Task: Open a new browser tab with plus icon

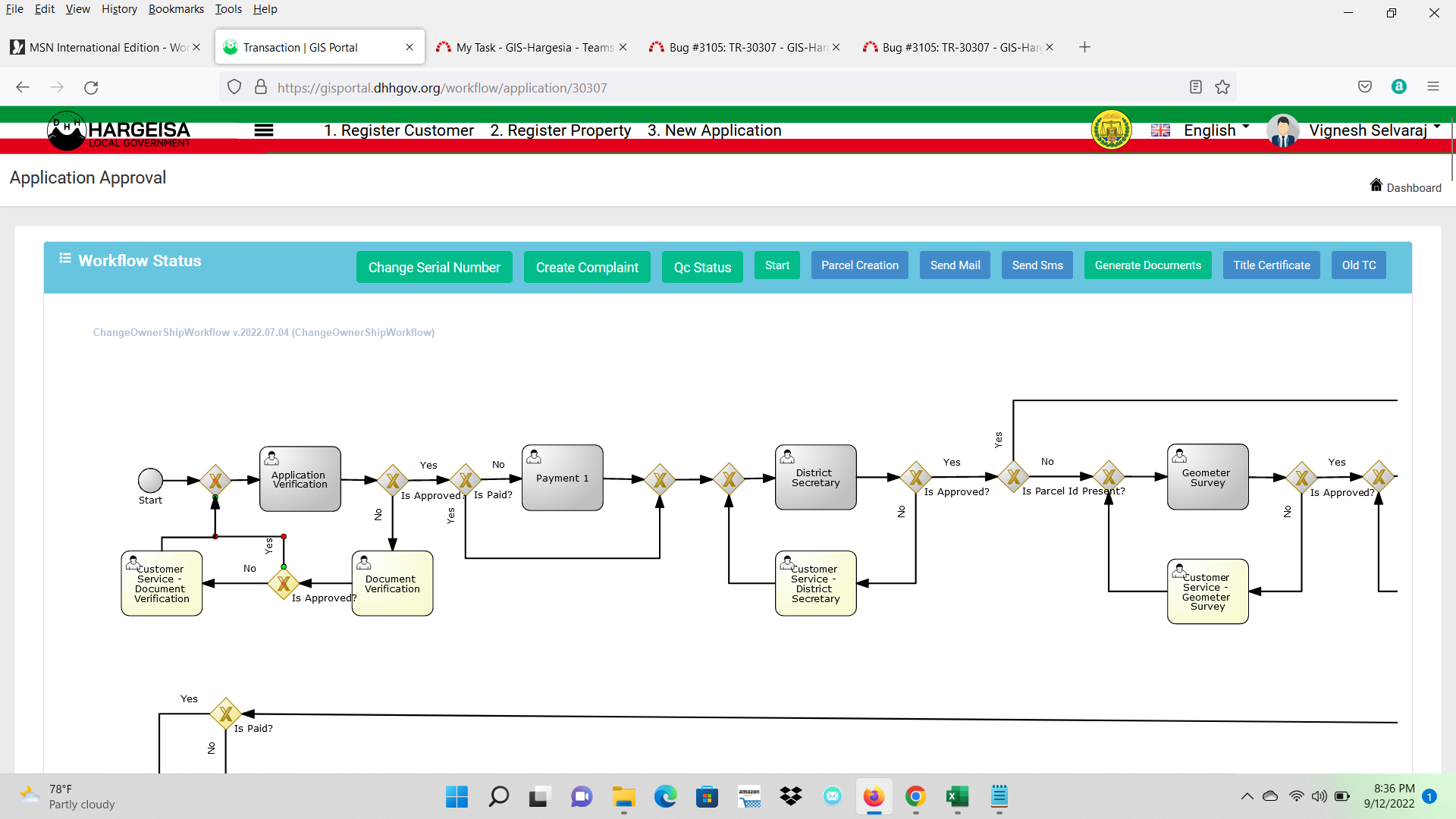Action: tap(1084, 47)
